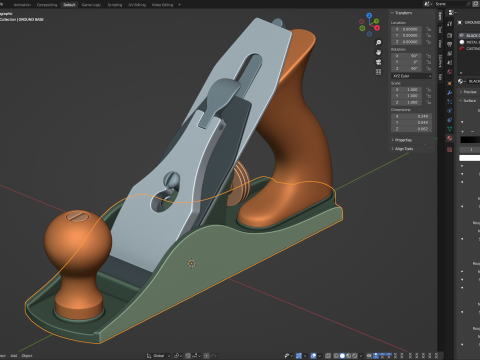Screen dimensions: 480x360
Task: Select solid viewport shading mode
Action: coord(342,356)
